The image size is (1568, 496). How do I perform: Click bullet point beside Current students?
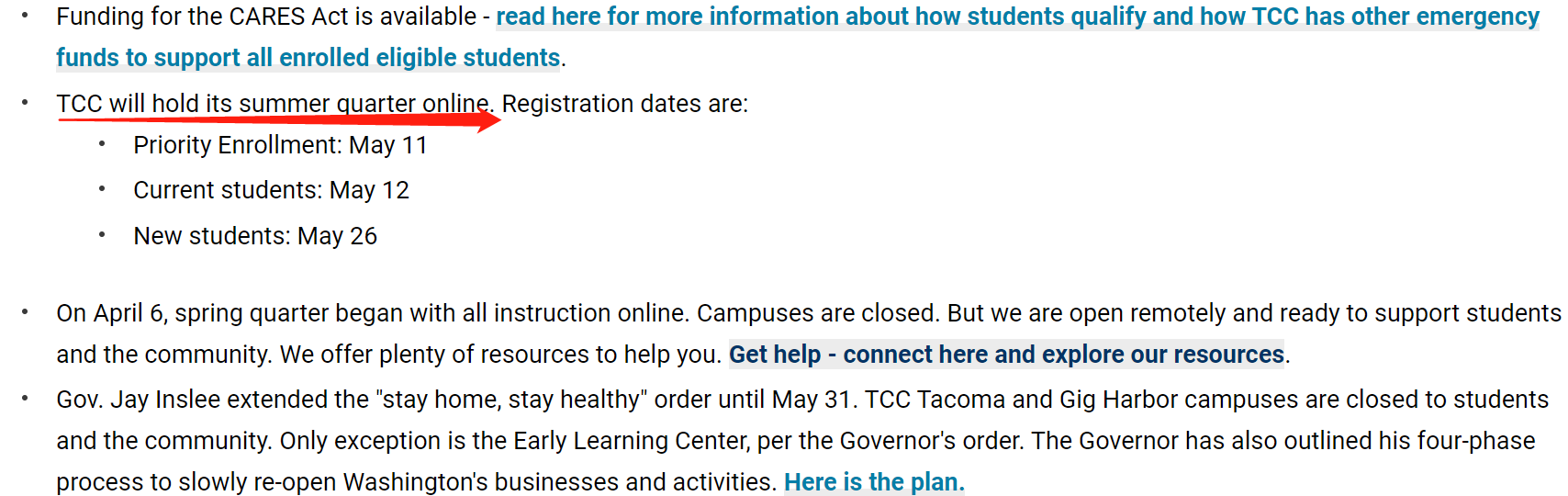point(102,189)
